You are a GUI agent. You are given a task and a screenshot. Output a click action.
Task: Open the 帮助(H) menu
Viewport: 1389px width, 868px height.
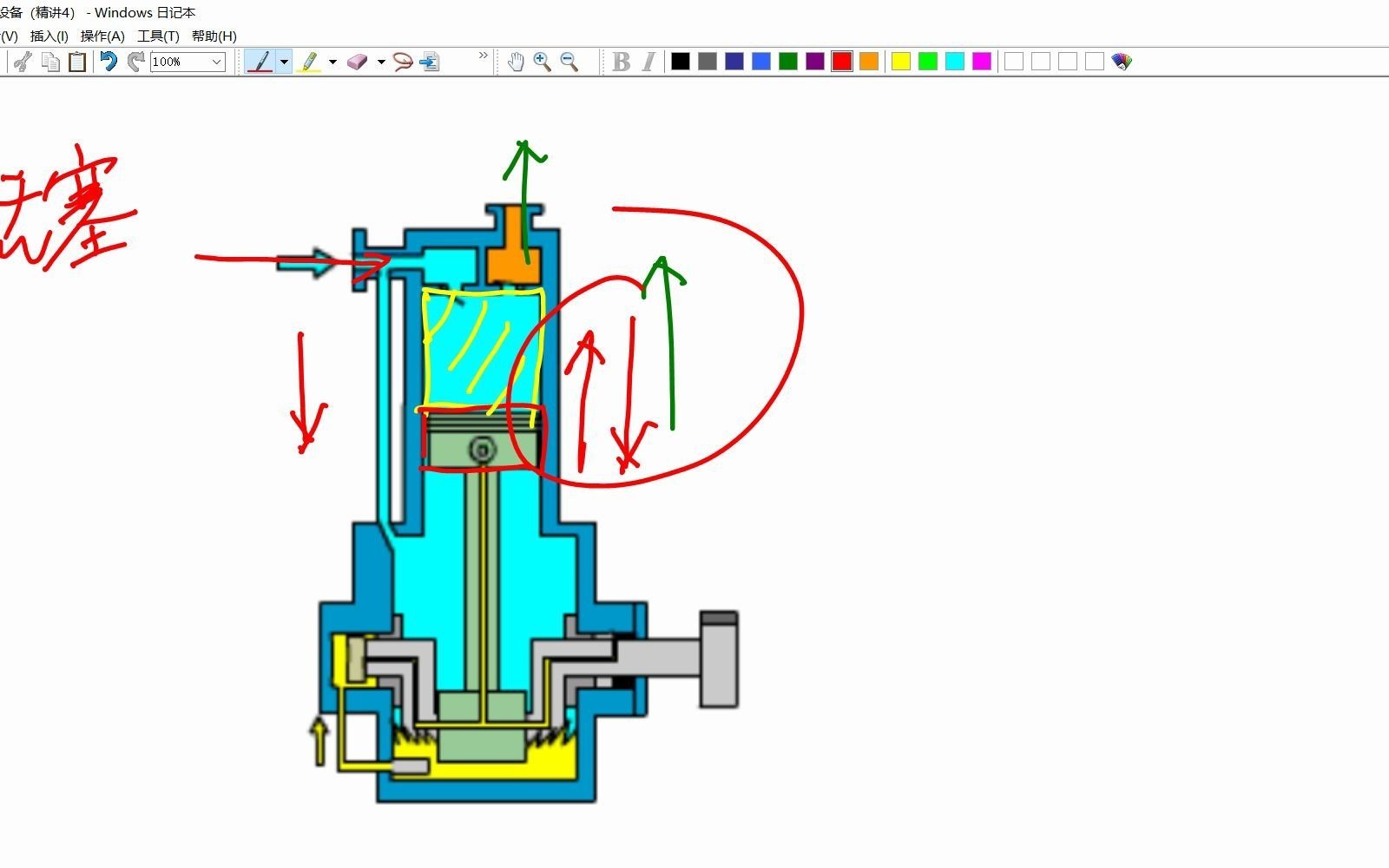(214, 36)
